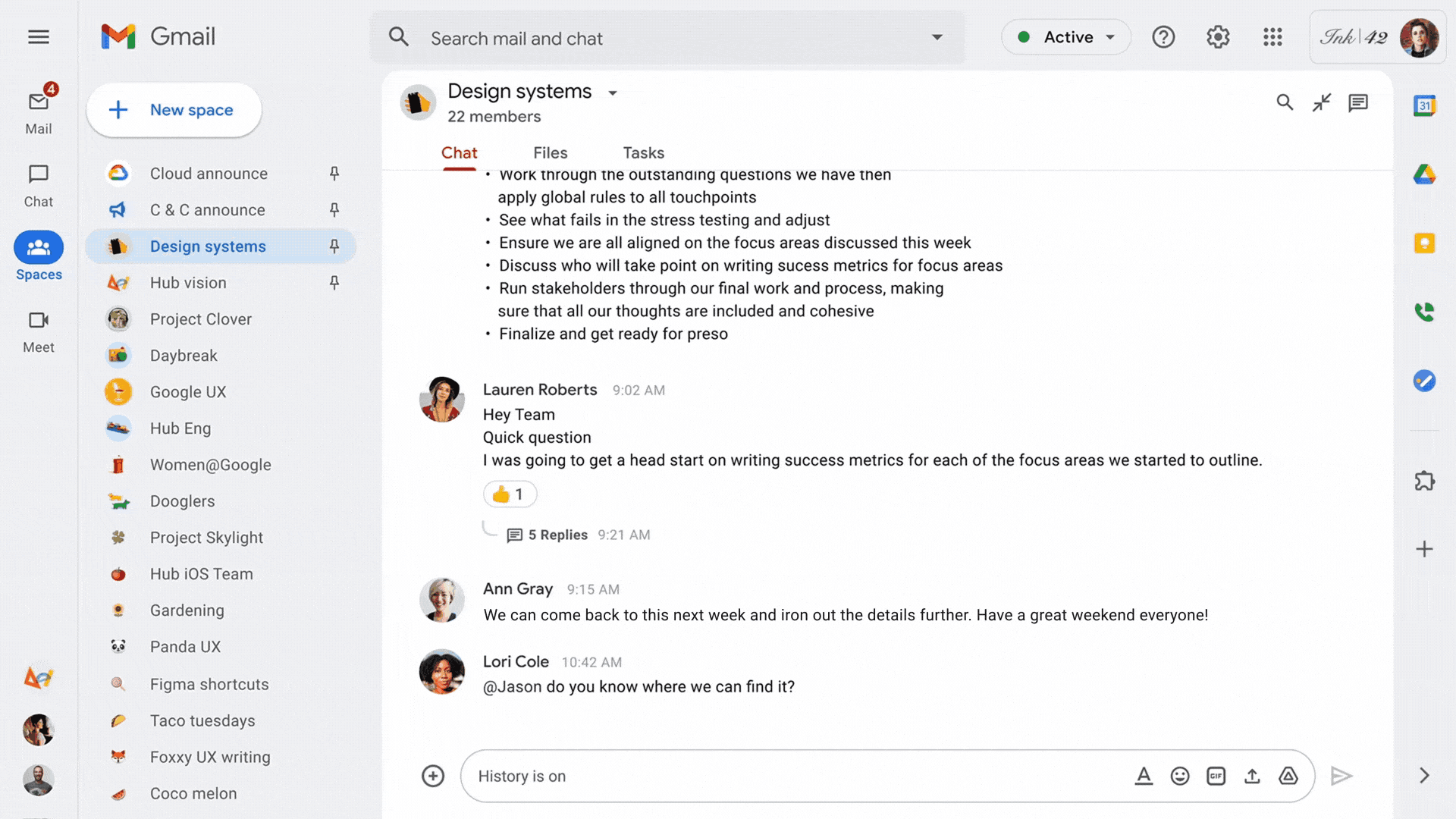Click the attach file upload icon
Viewport: 1456px width, 819px height.
(1253, 776)
